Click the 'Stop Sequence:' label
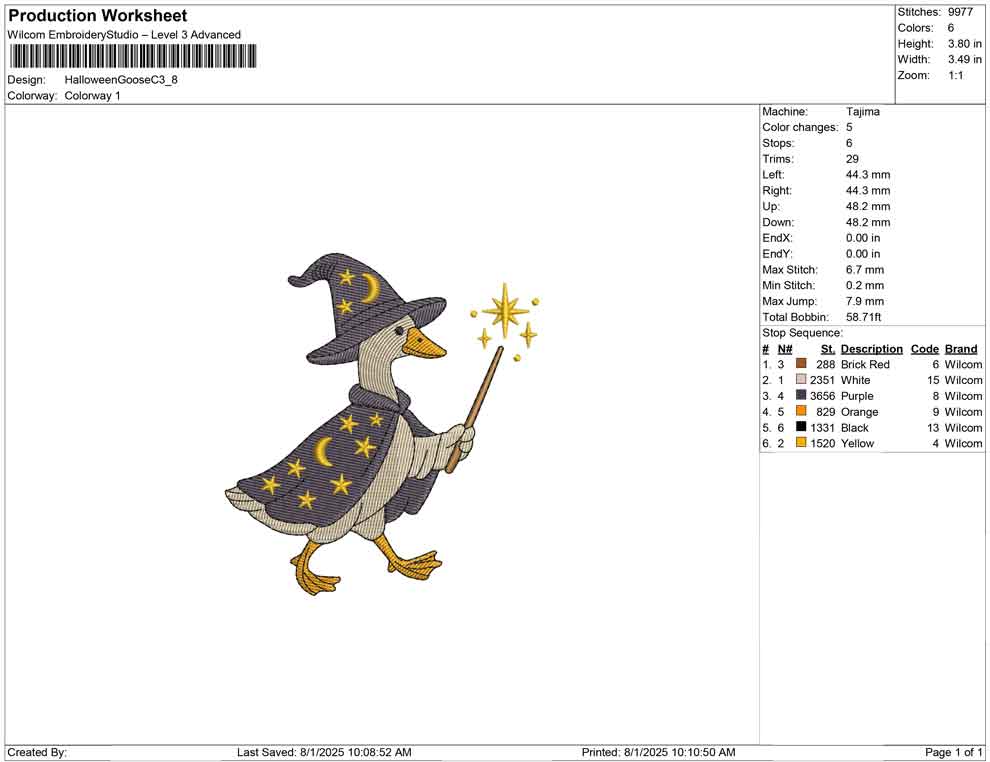Image resolution: width=990 pixels, height=762 pixels. click(802, 333)
